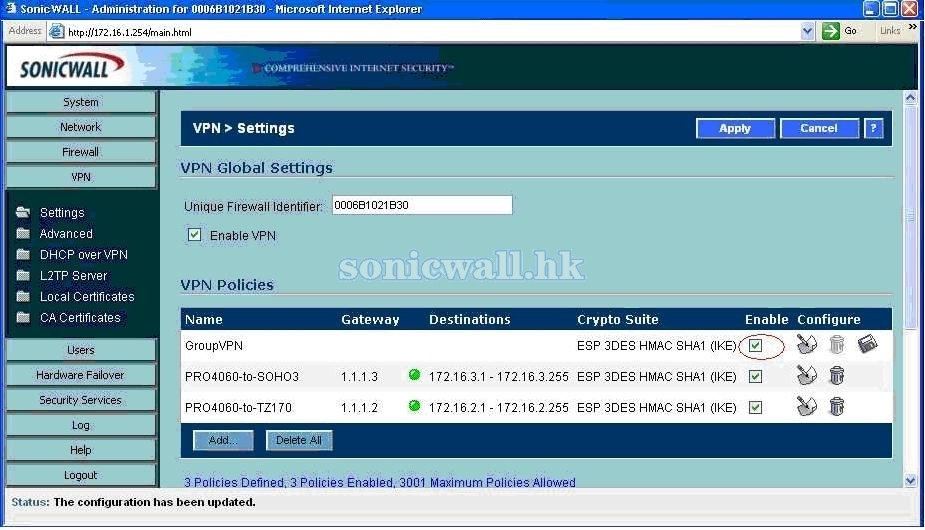The width and height of the screenshot is (925, 530).
Task: Open the help question mark button
Action: pyautogui.click(x=874, y=128)
